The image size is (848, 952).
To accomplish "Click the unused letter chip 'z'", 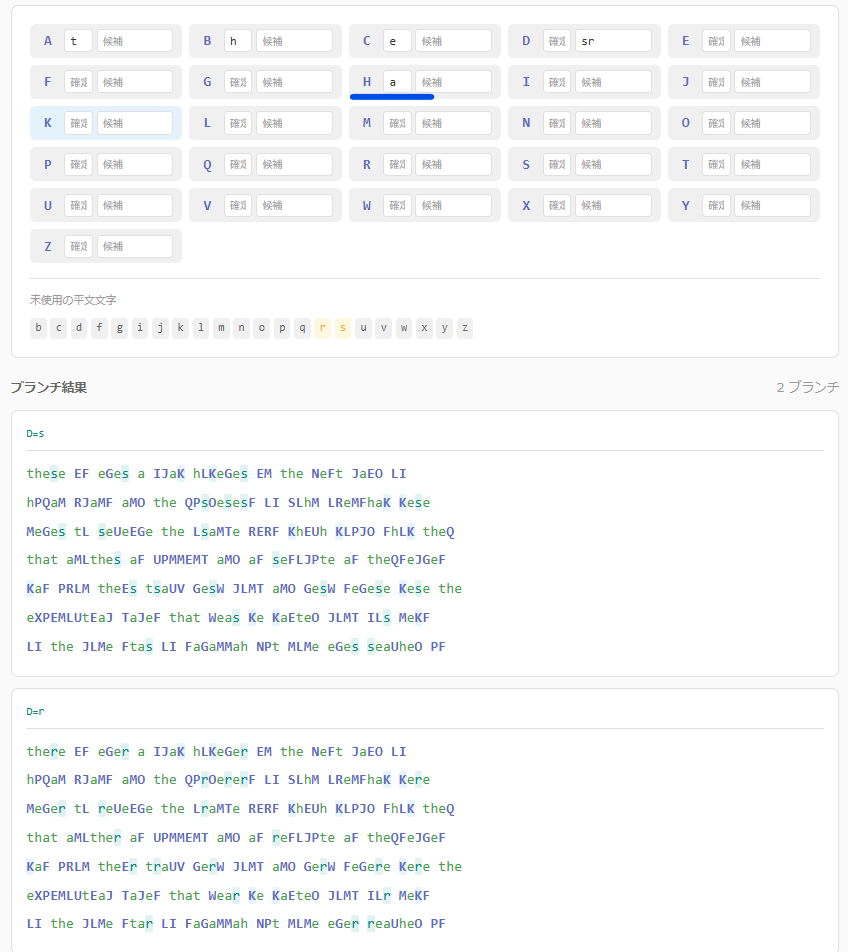I will [464, 328].
